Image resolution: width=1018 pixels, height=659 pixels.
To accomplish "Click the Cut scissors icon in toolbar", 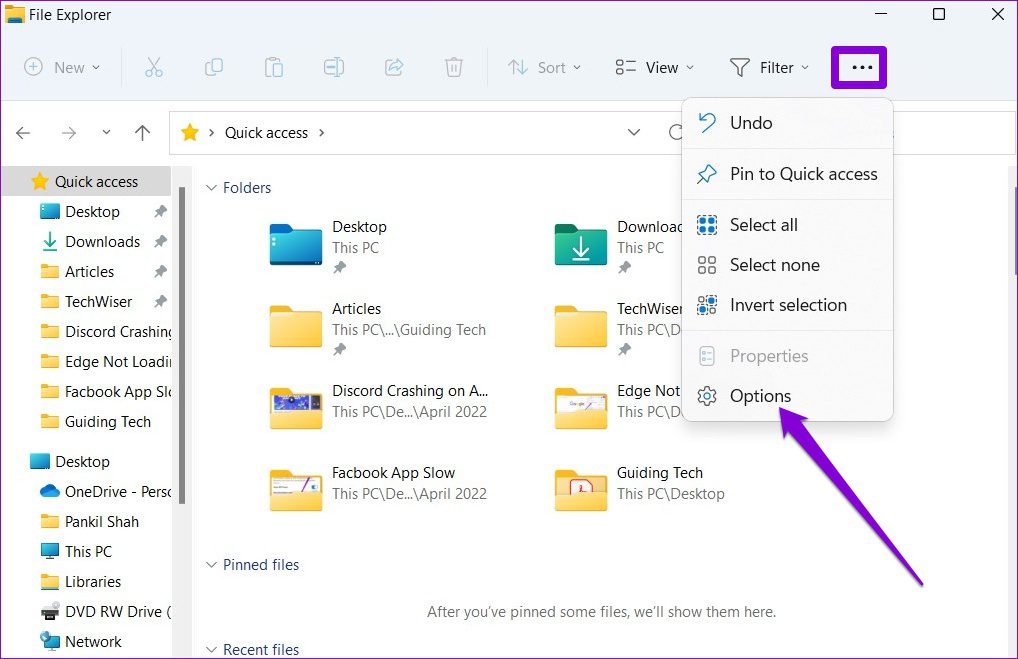I will tap(153, 68).
